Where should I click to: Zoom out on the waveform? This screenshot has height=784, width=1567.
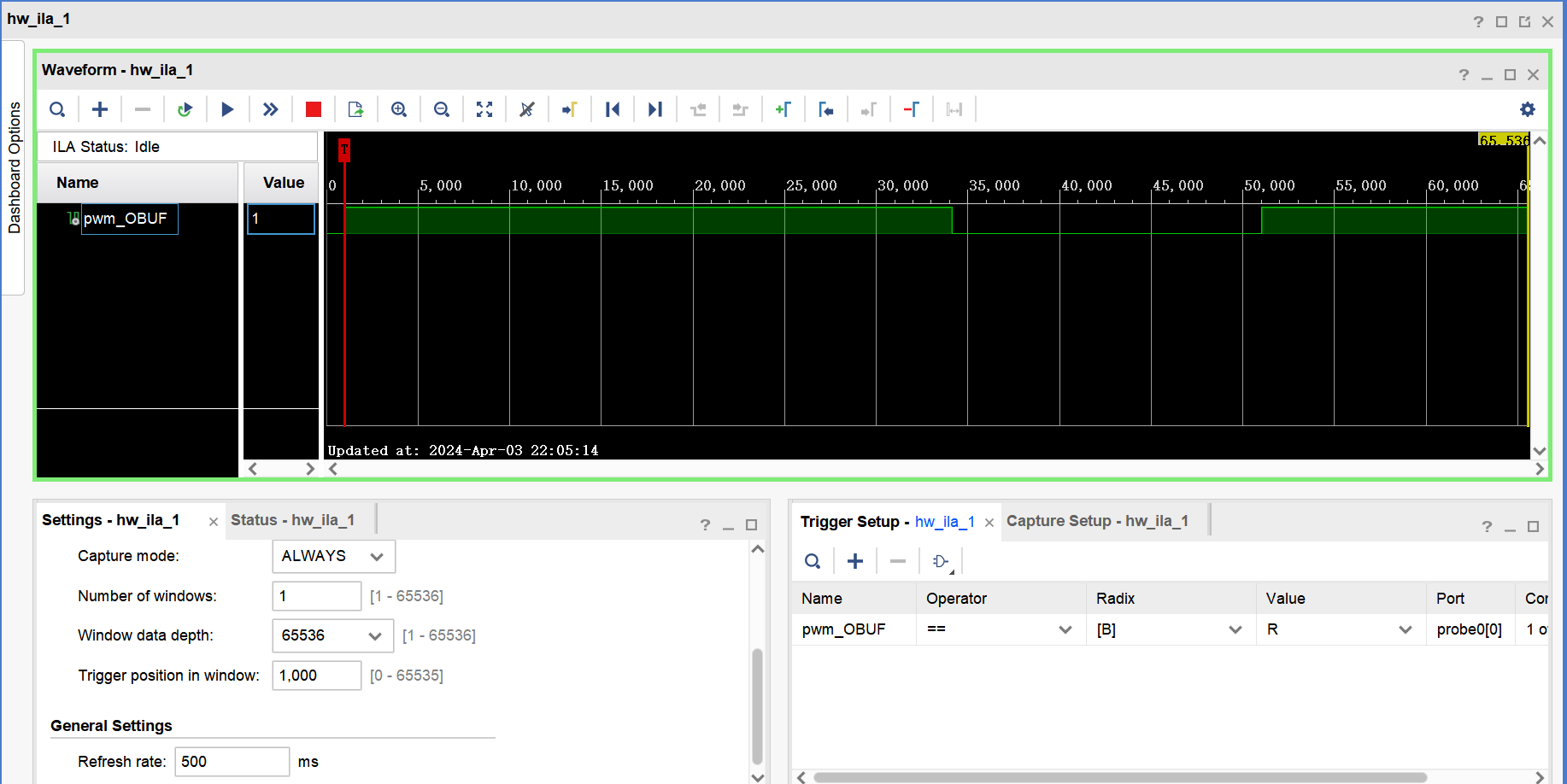(442, 108)
